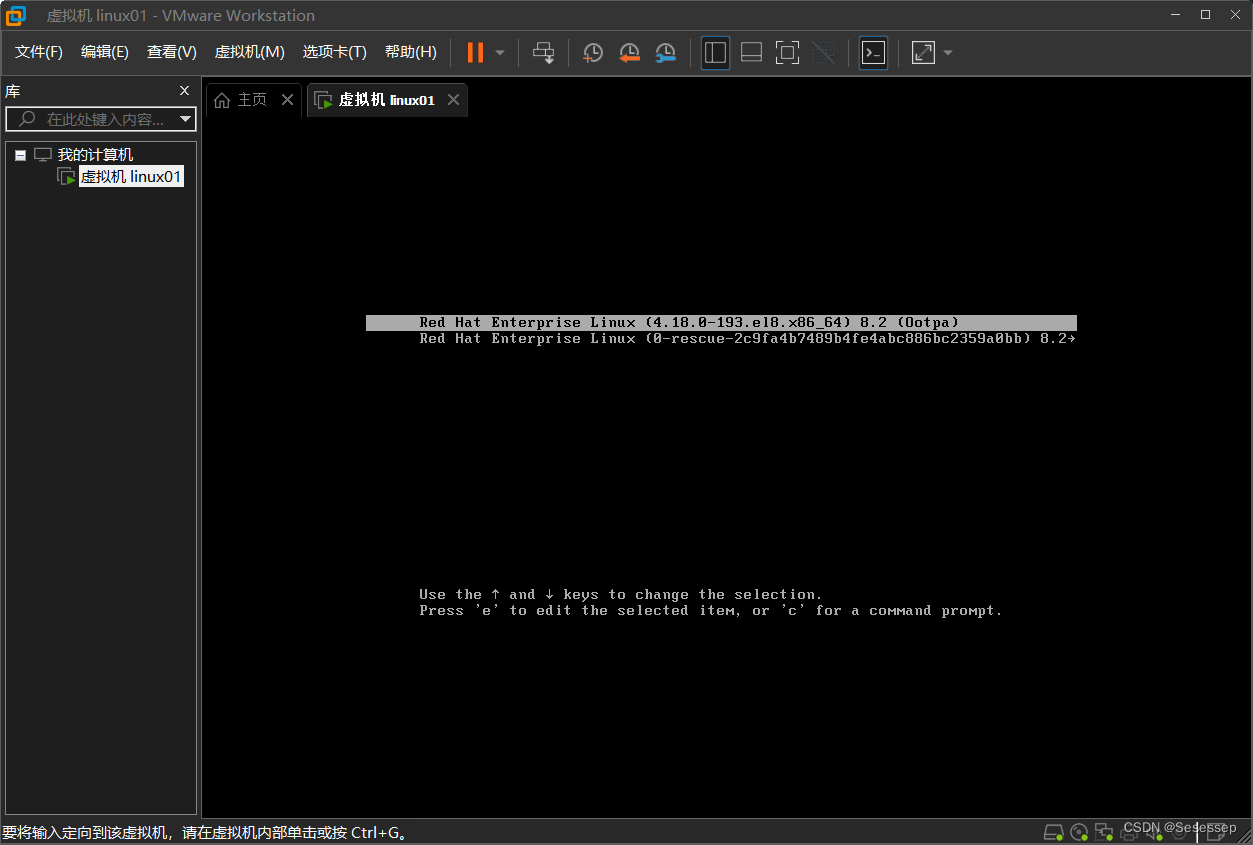Close the 虚拟机 linux01 tab

[453, 100]
